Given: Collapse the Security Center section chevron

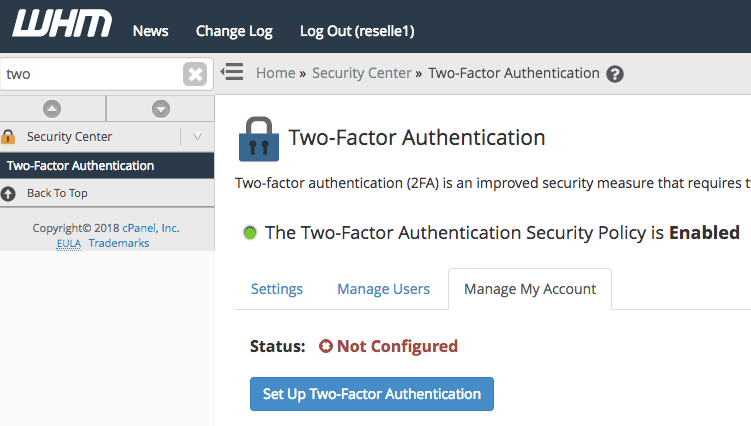Looking at the screenshot, I should [x=197, y=137].
